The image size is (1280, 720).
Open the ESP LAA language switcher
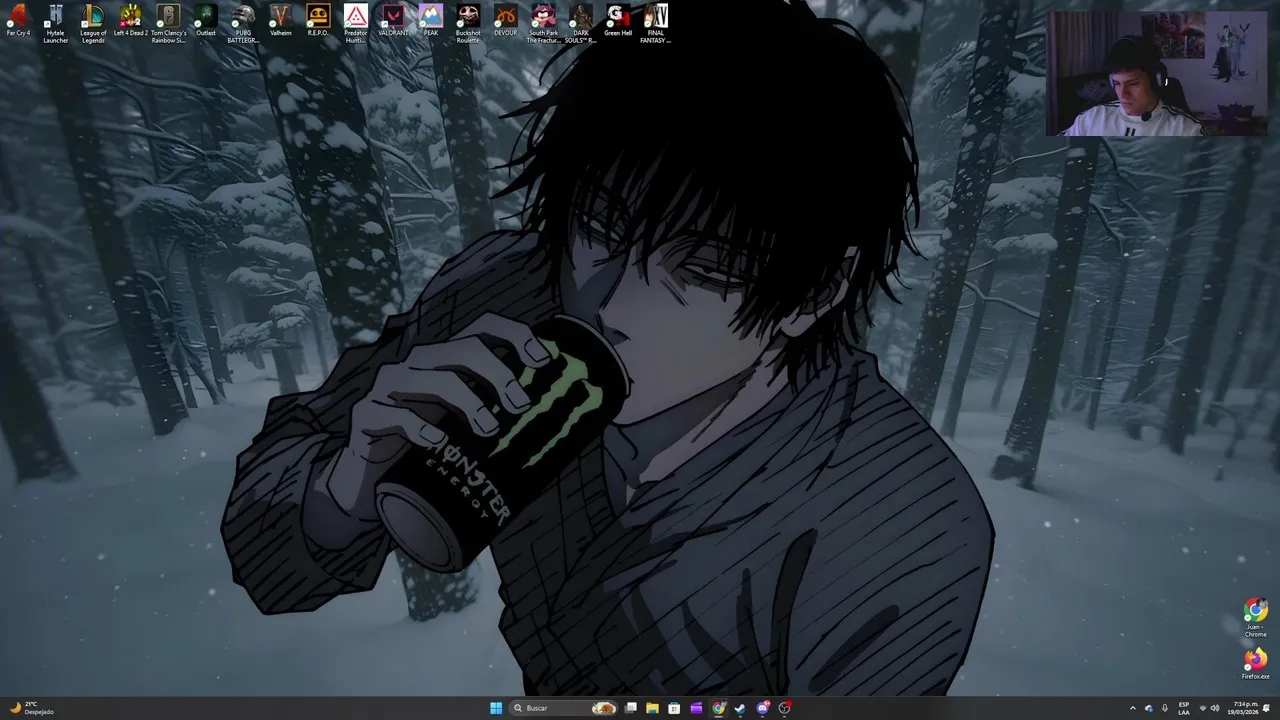click(1184, 708)
